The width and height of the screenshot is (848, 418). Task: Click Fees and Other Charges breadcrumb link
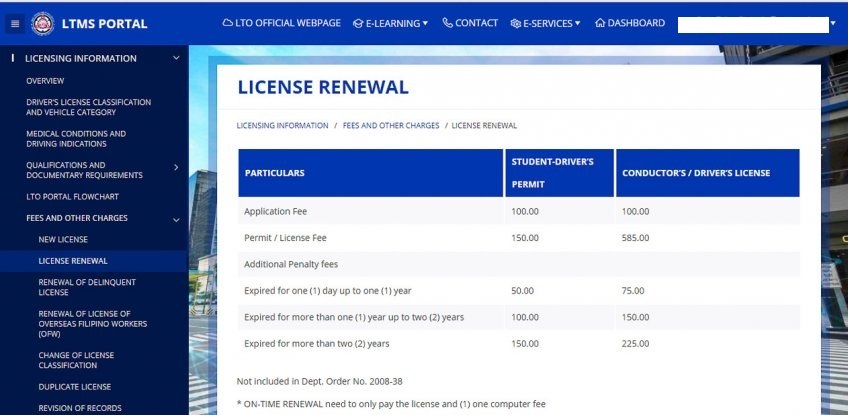pyautogui.click(x=391, y=125)
